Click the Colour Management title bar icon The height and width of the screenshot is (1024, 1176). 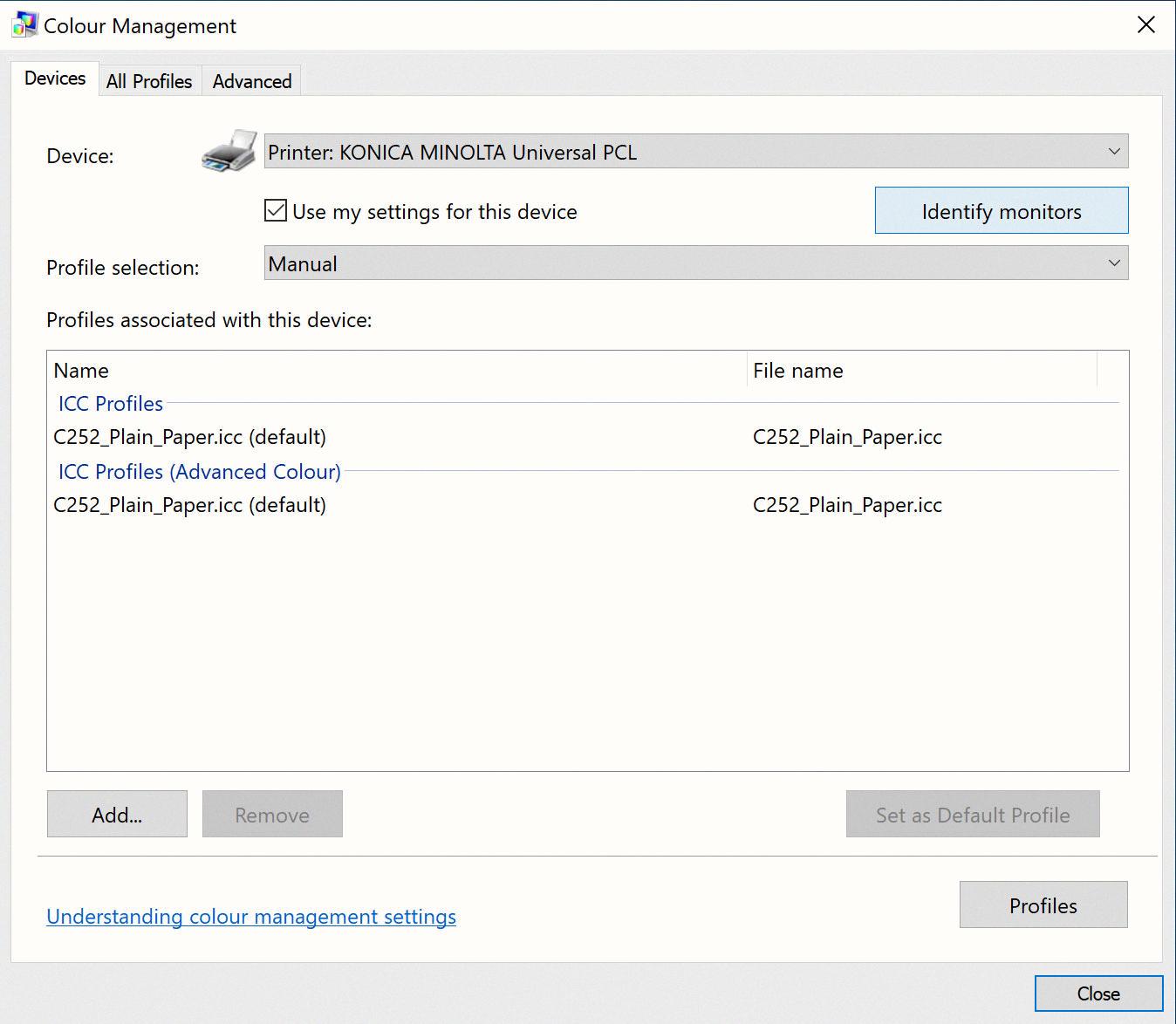(24, 25)
